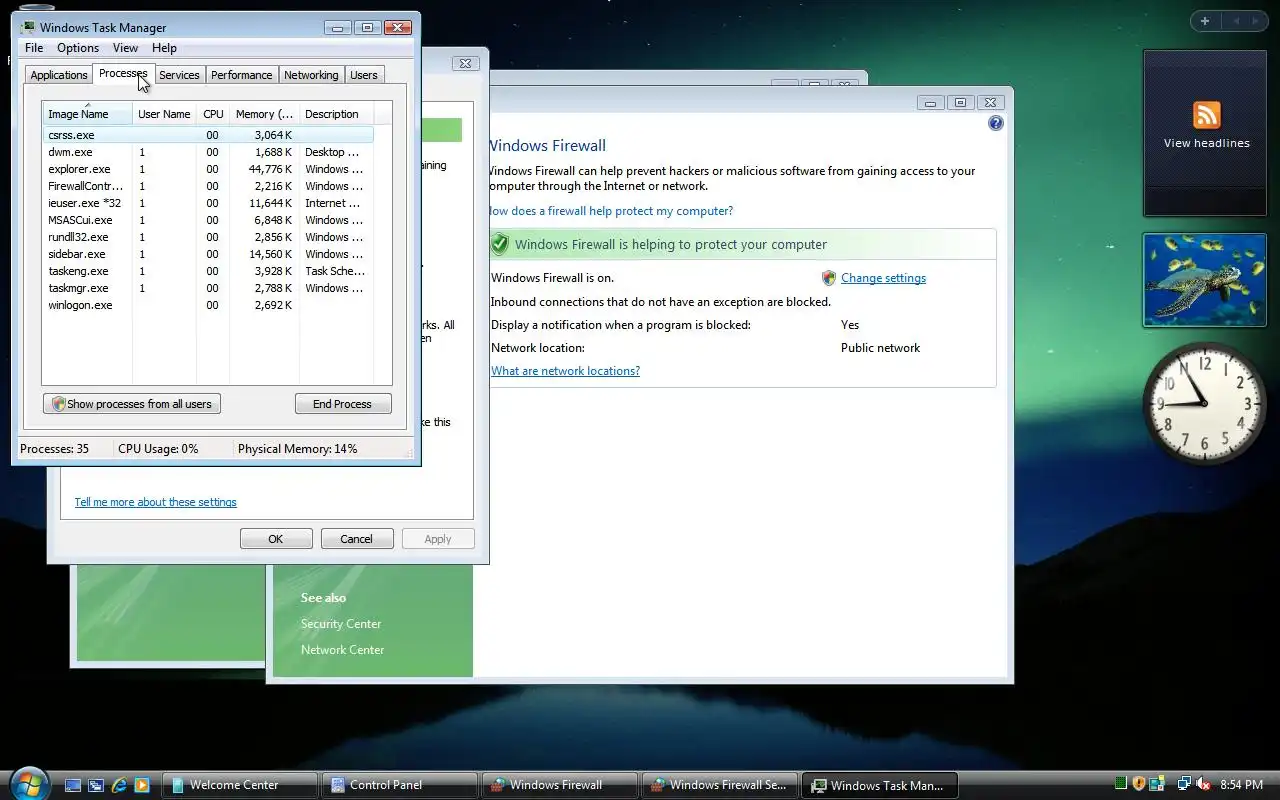Click Change settings link in Windows Firewall
The height and width of the screenshot is (800, 1280).
tap(883, 278)
